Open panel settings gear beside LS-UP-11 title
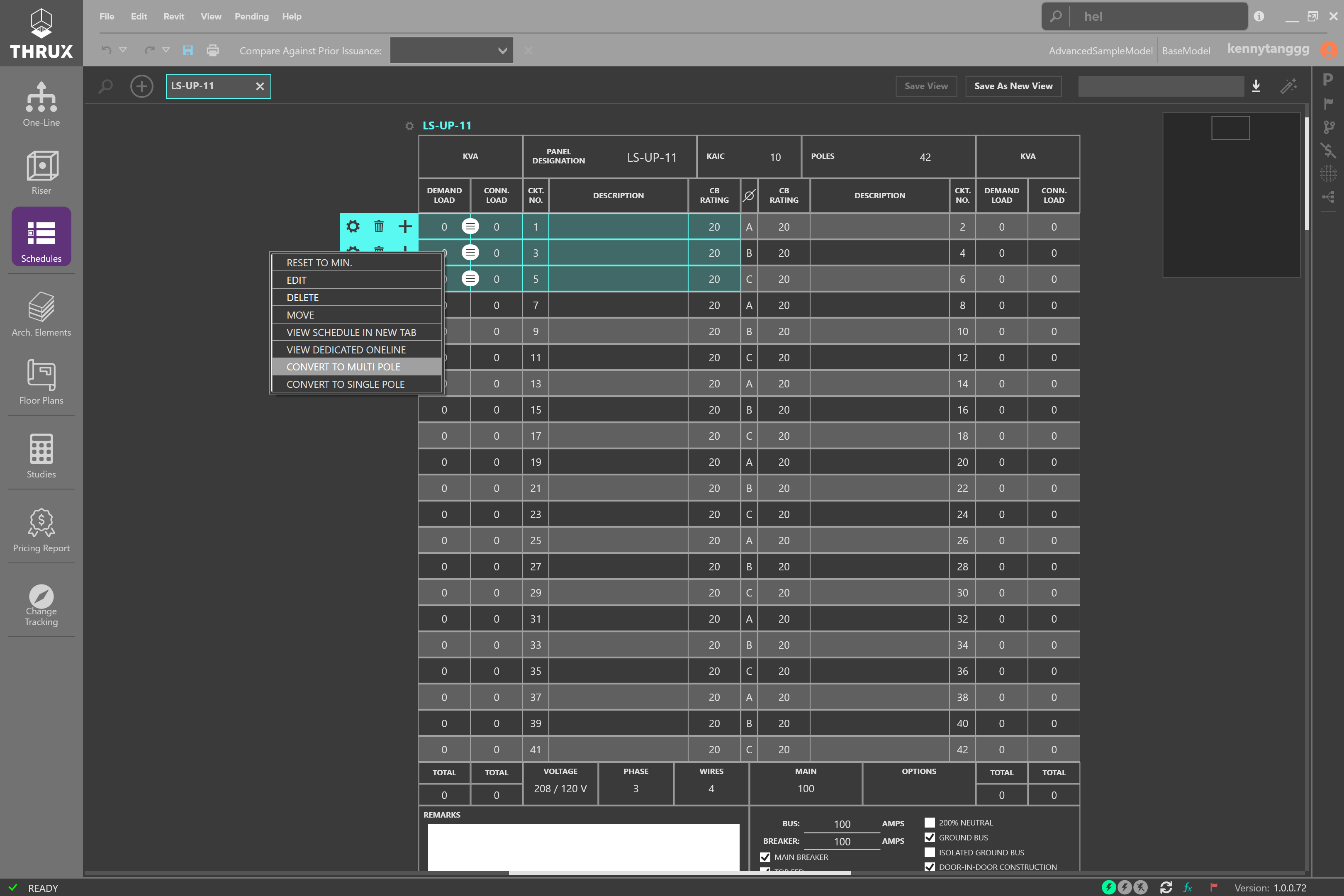This screenshot has height=896, width=1344. (x=409, y=126)
